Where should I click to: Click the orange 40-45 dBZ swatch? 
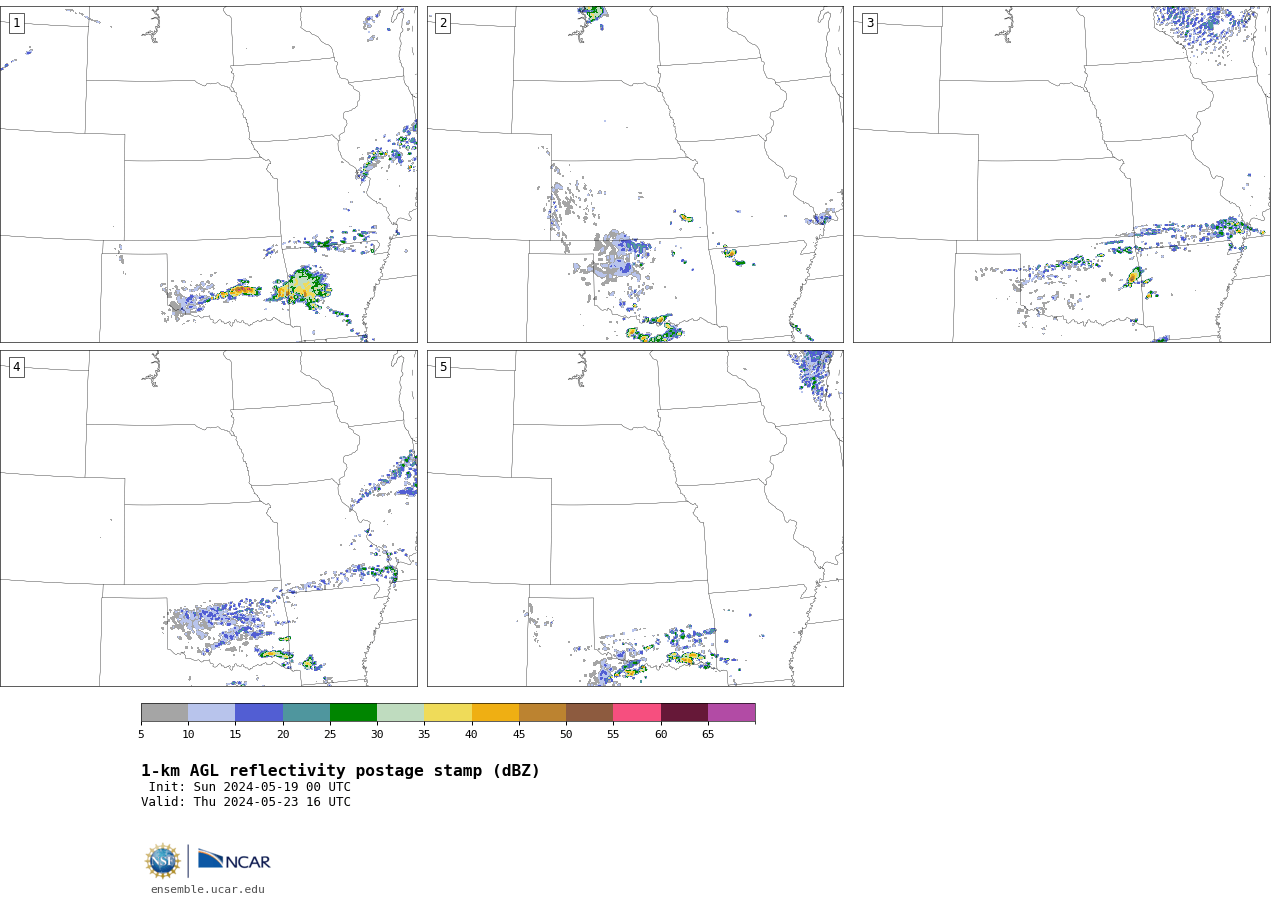pos(495,713)
